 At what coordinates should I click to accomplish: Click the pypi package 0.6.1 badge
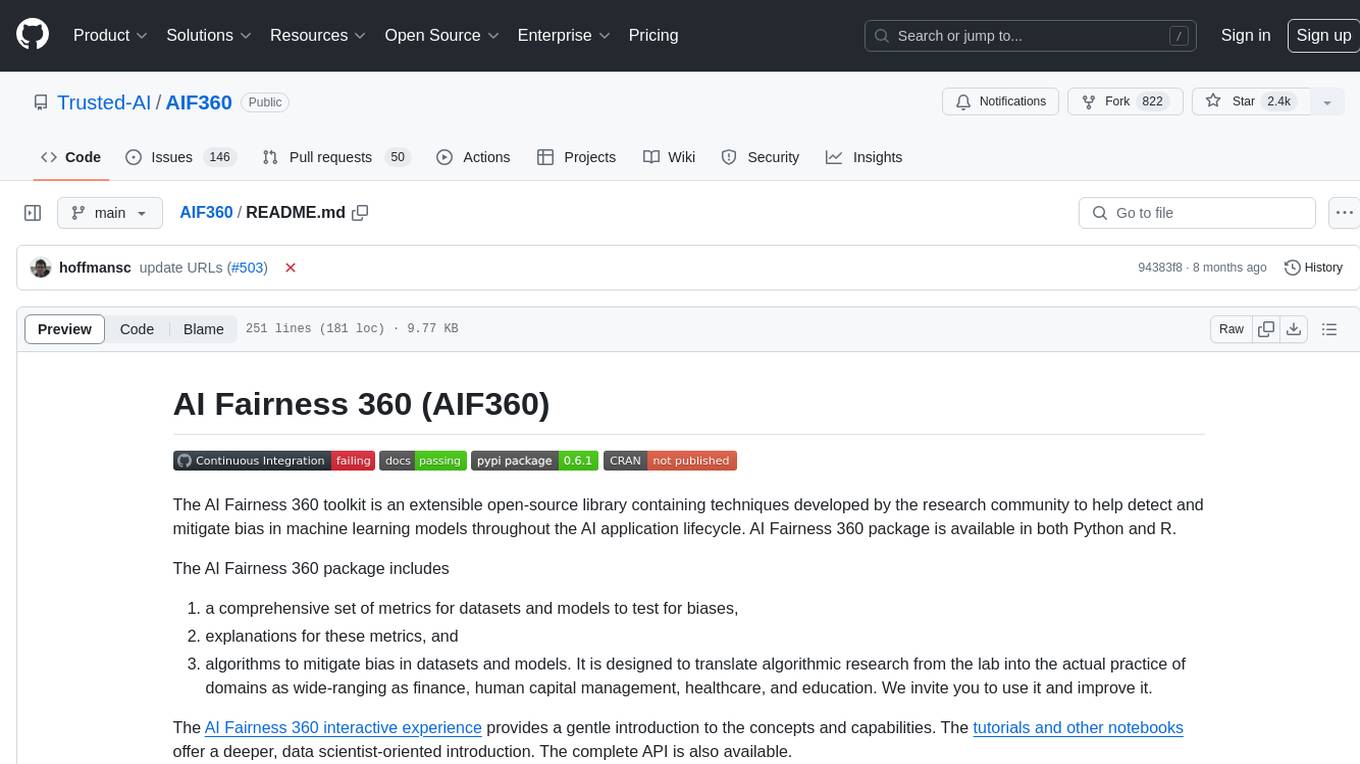tap(534, 461)
